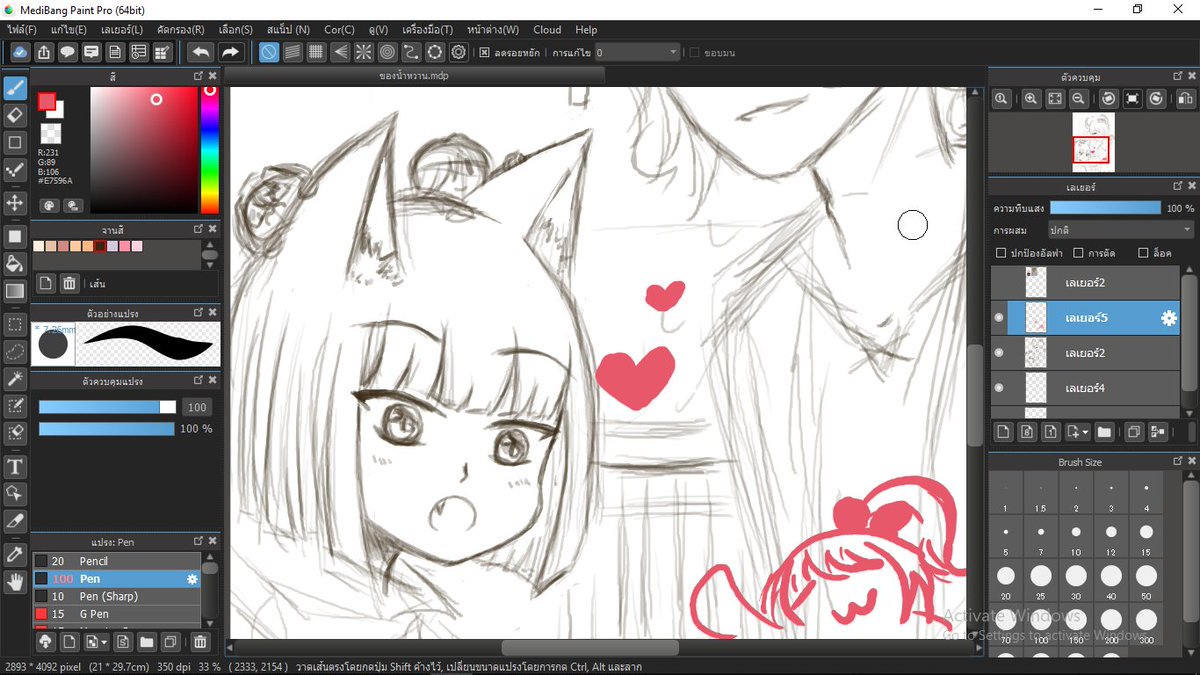Select the transparent color checker swatch
Image resolution: width=1200 pixels, height=675 pixels.
pyautogui.click(x=50, y=133)
